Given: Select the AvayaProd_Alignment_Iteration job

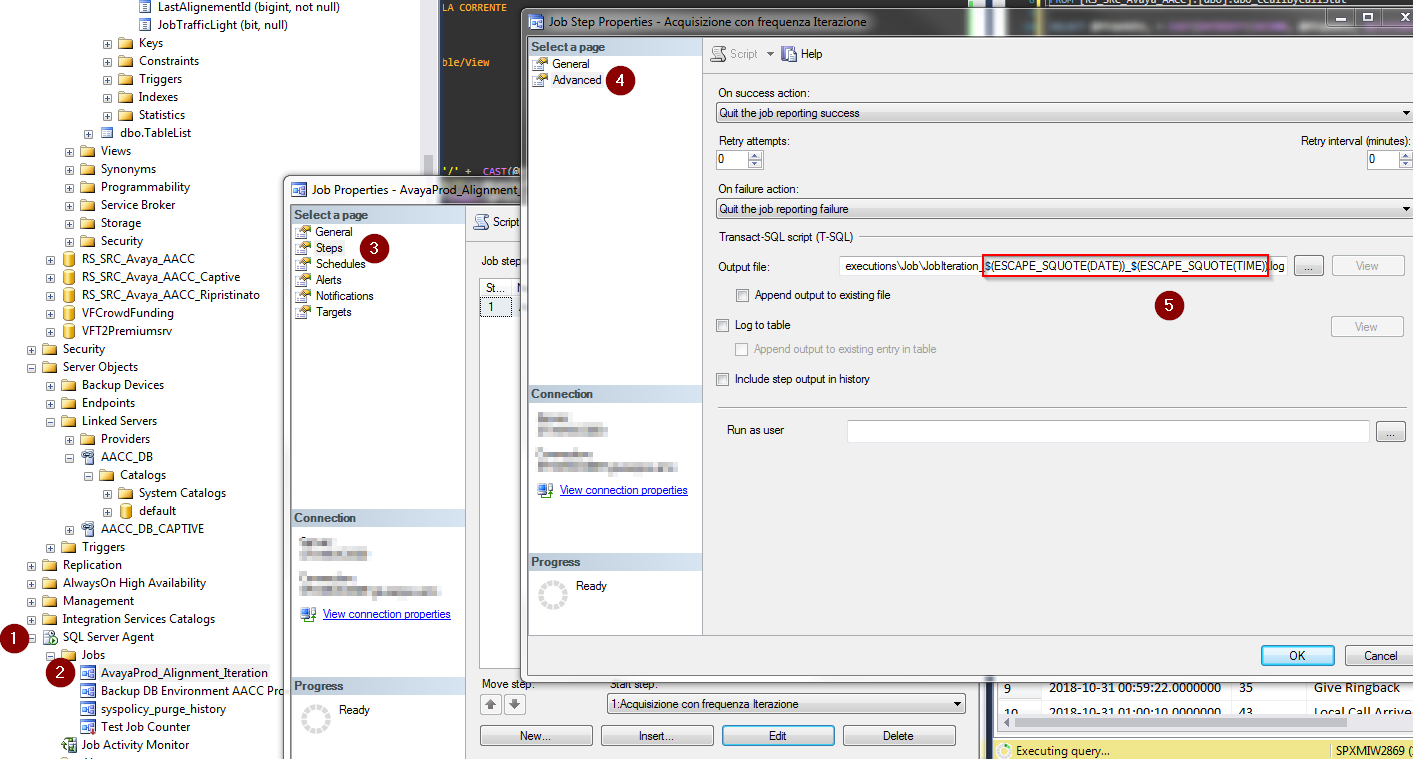Looking at the screenshot, I should click(x=183, y=672).
